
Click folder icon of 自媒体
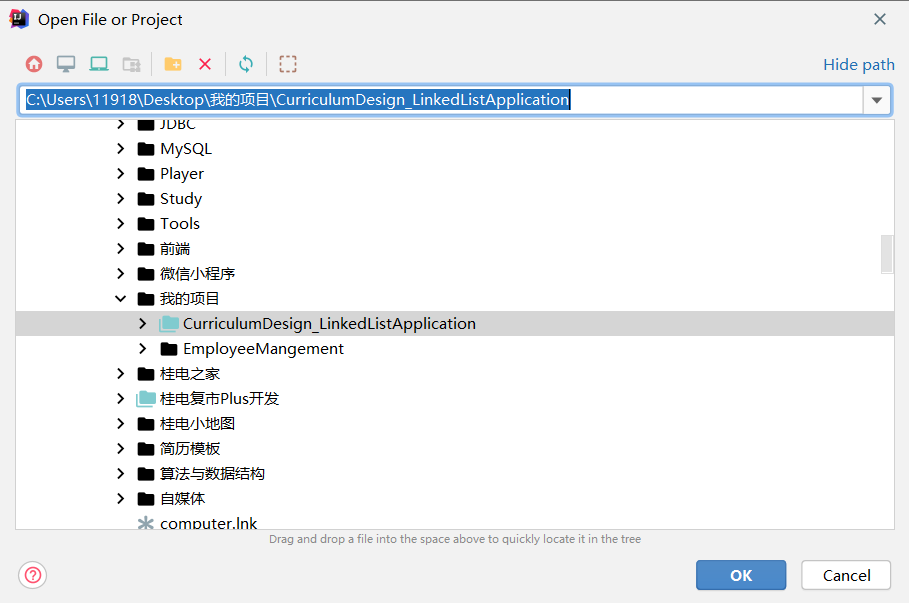[x=146, y=498]
